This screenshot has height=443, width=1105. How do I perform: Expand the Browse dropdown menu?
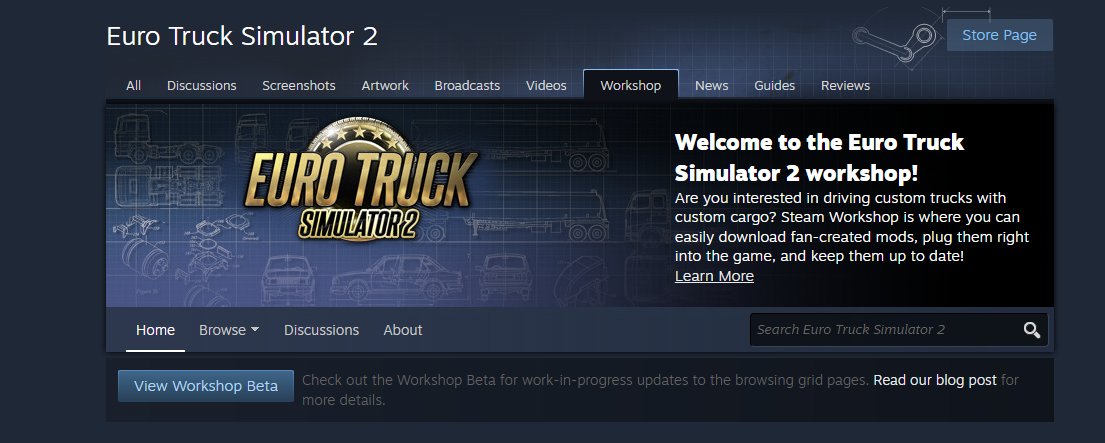[x=229, y=330]
